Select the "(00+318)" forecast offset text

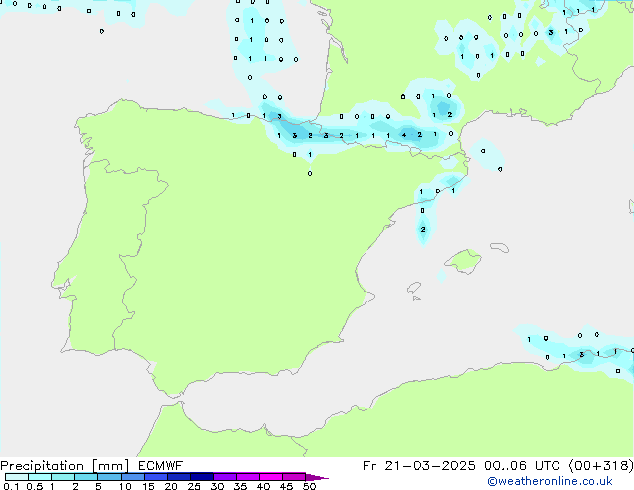click(x=601, y=466)
